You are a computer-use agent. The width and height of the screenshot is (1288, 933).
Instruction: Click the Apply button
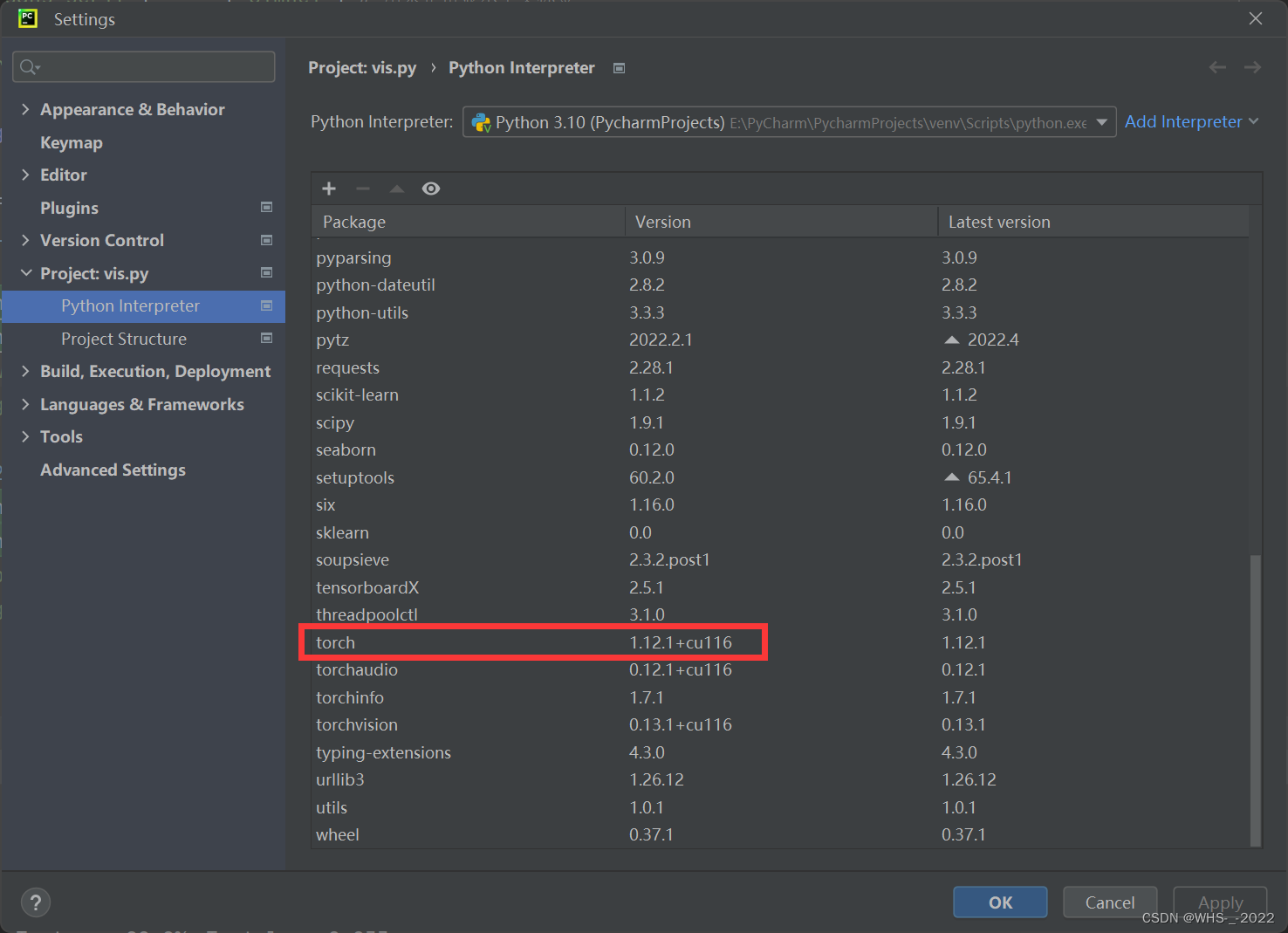(x=1220, y=902)
